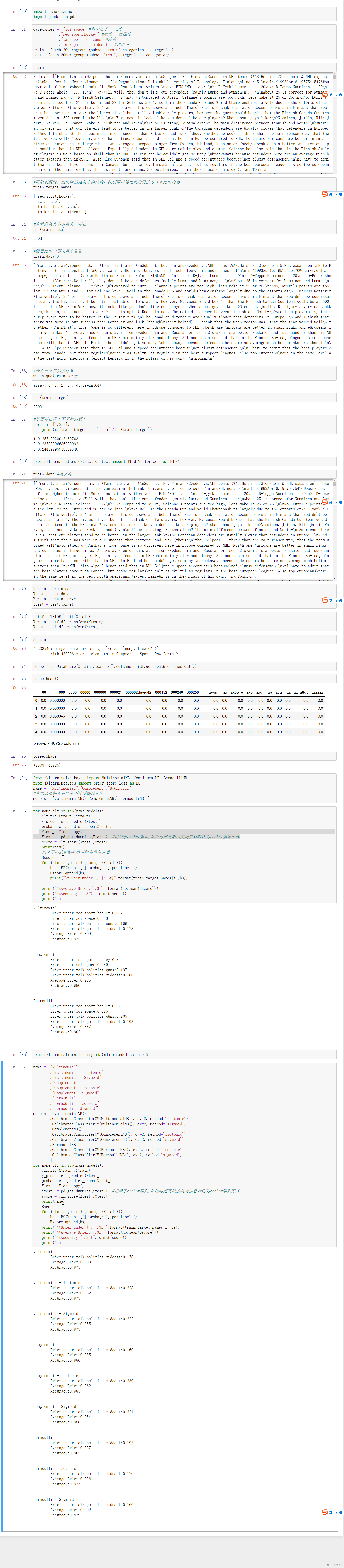This screenshot has height=1568, width=344.
Task: Select the In [87] cell prompt
Action: (20, 1067)
